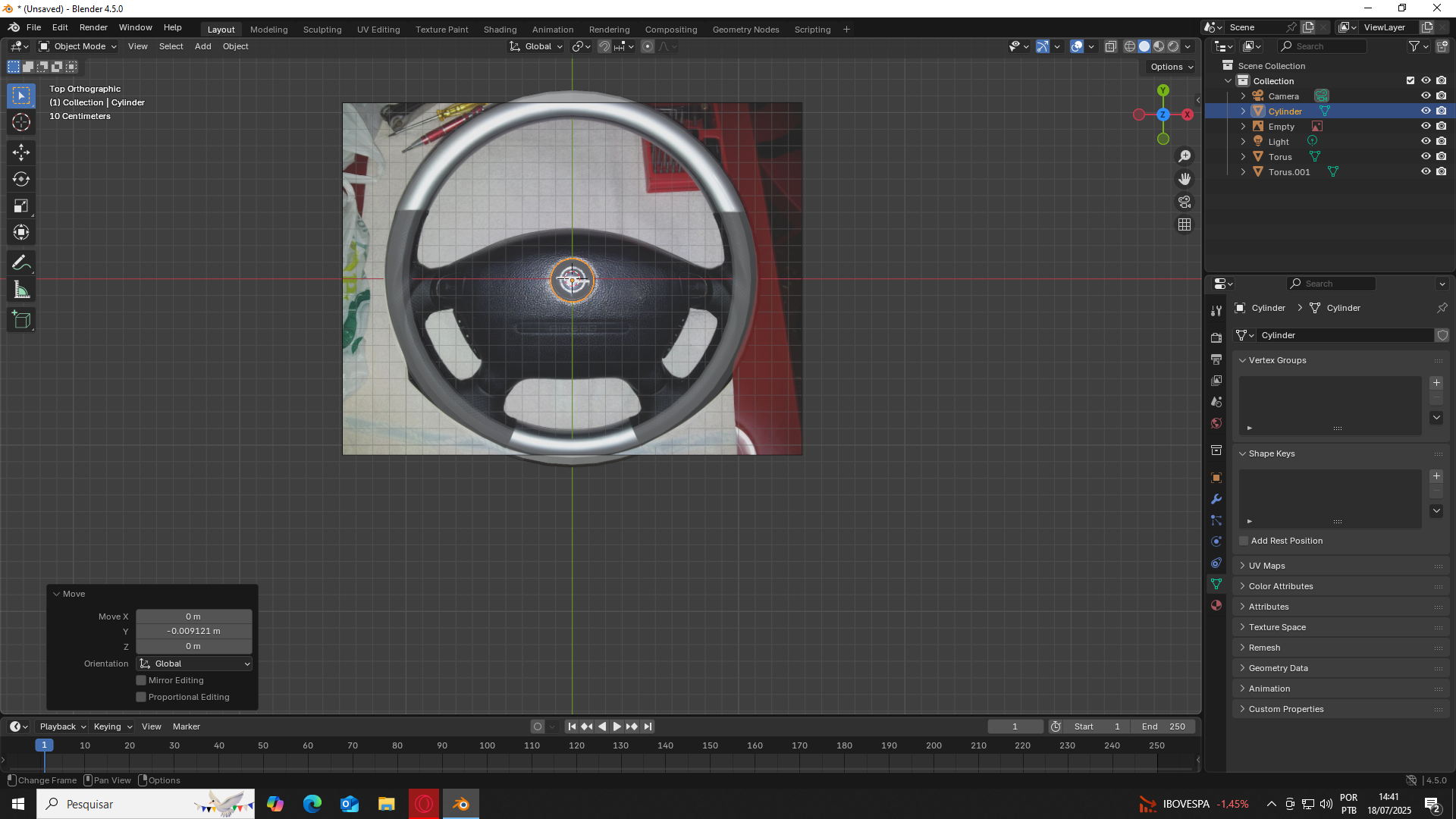Image resolution: width=1456 pixels, height=819 pixels.
Task: Expand the UV Maps panel
Action: pyautogui.click(x=1266, y=566)
